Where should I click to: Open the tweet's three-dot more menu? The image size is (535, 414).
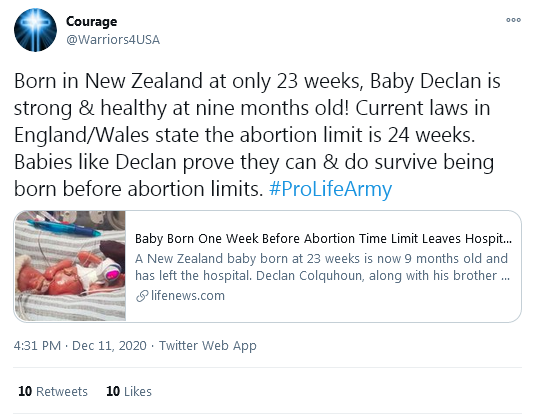513,20
